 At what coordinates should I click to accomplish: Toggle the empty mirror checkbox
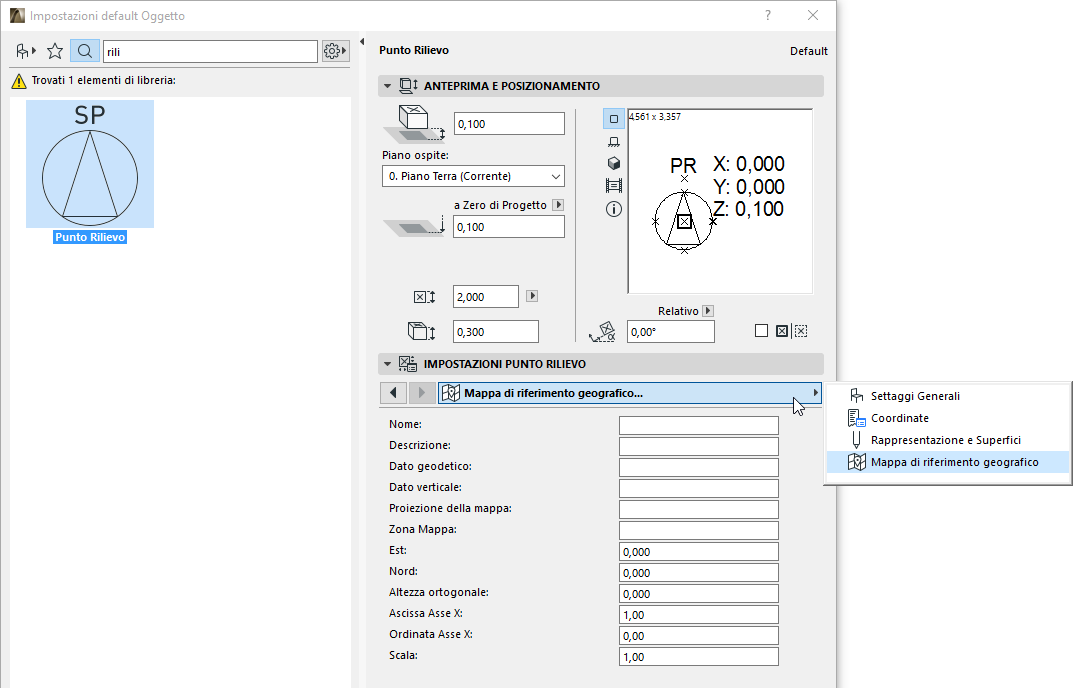click(x=761, y=331)
